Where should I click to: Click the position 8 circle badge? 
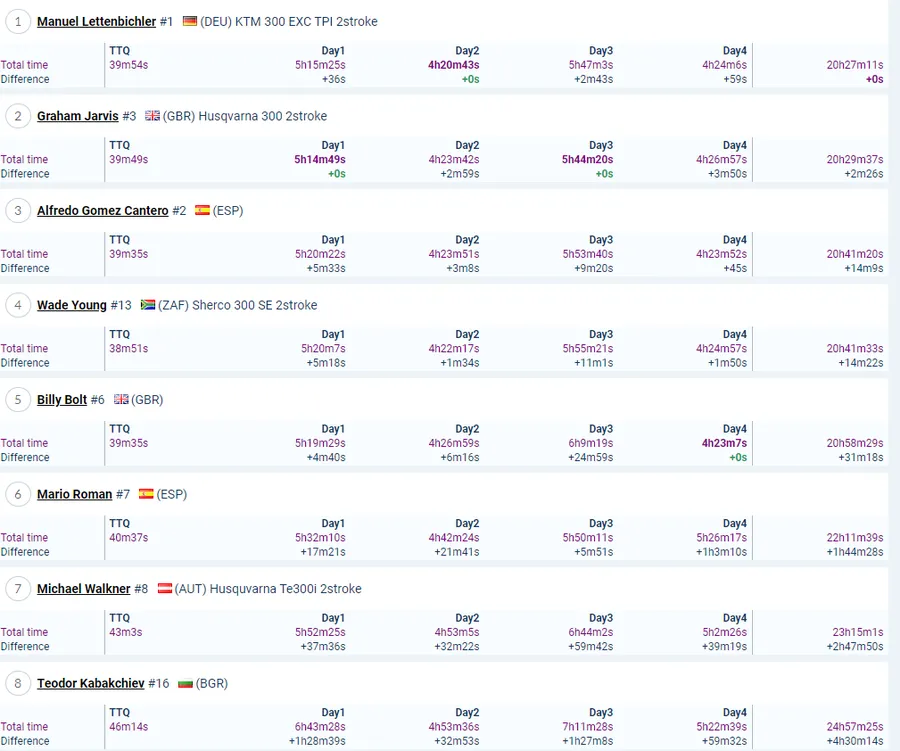point(18,684)
